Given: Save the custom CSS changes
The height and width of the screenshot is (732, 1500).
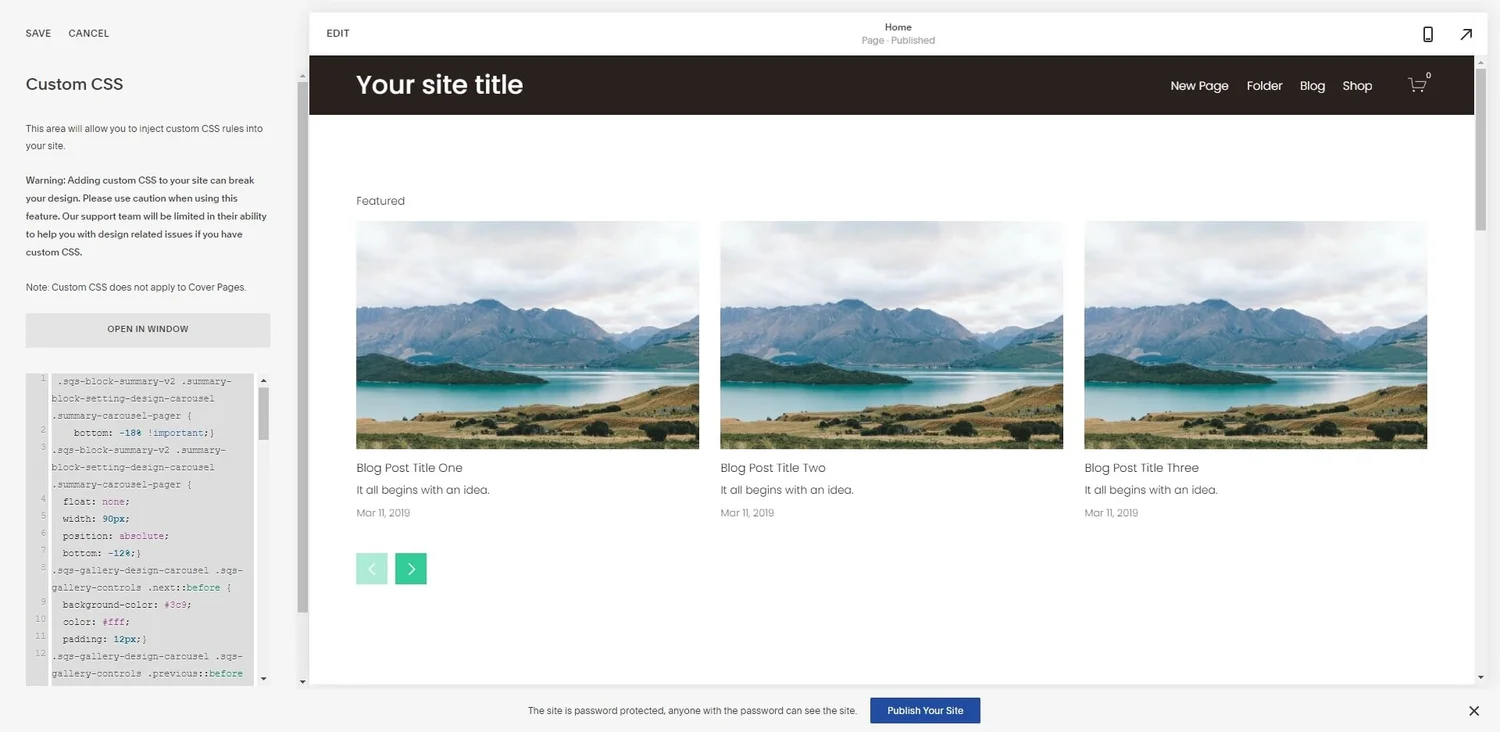Looking at the screenshot, I should (x=37, y=33).
